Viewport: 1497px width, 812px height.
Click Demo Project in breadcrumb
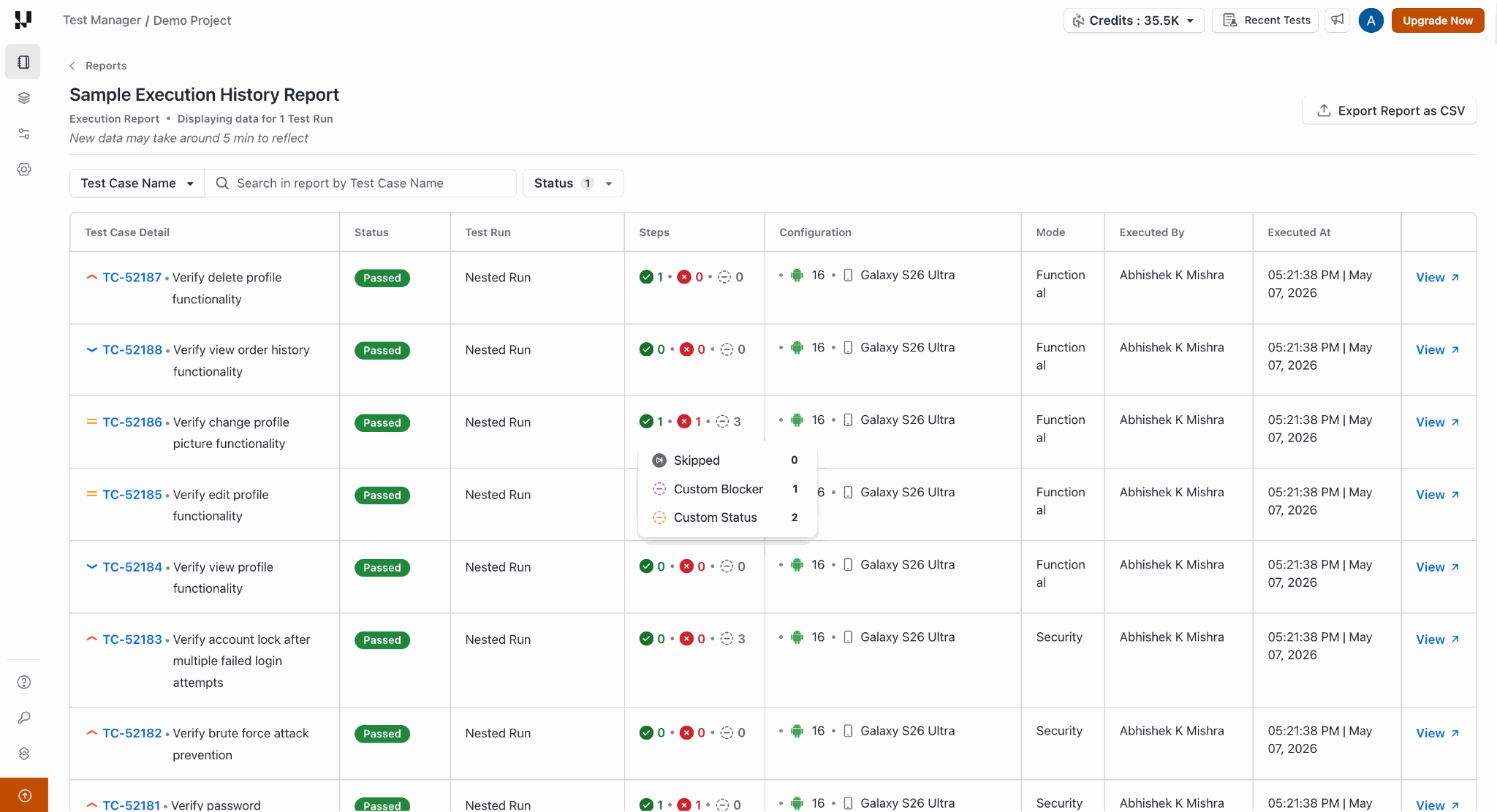(x=192, y=20)
